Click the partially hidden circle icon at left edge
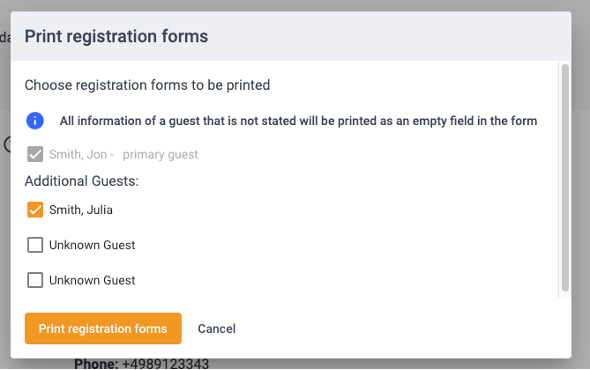590x370 pixels. [7, 144]
